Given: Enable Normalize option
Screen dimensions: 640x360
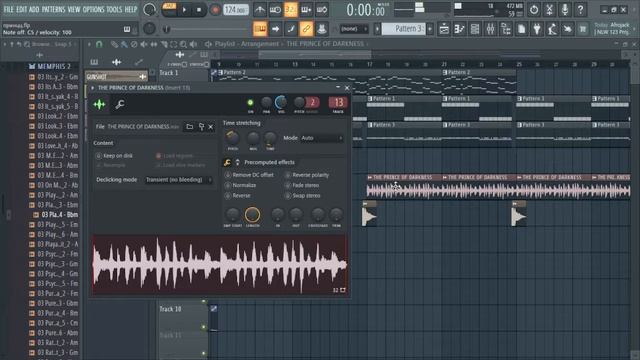Looking at the screenshot, I should tap(240, 185).
